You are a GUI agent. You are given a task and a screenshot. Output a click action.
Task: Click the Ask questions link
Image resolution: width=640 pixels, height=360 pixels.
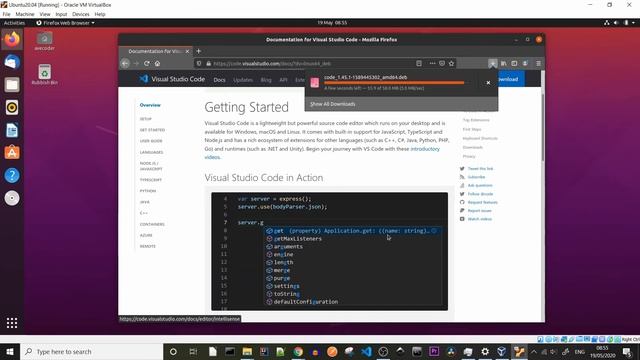(x=480, y=185)
